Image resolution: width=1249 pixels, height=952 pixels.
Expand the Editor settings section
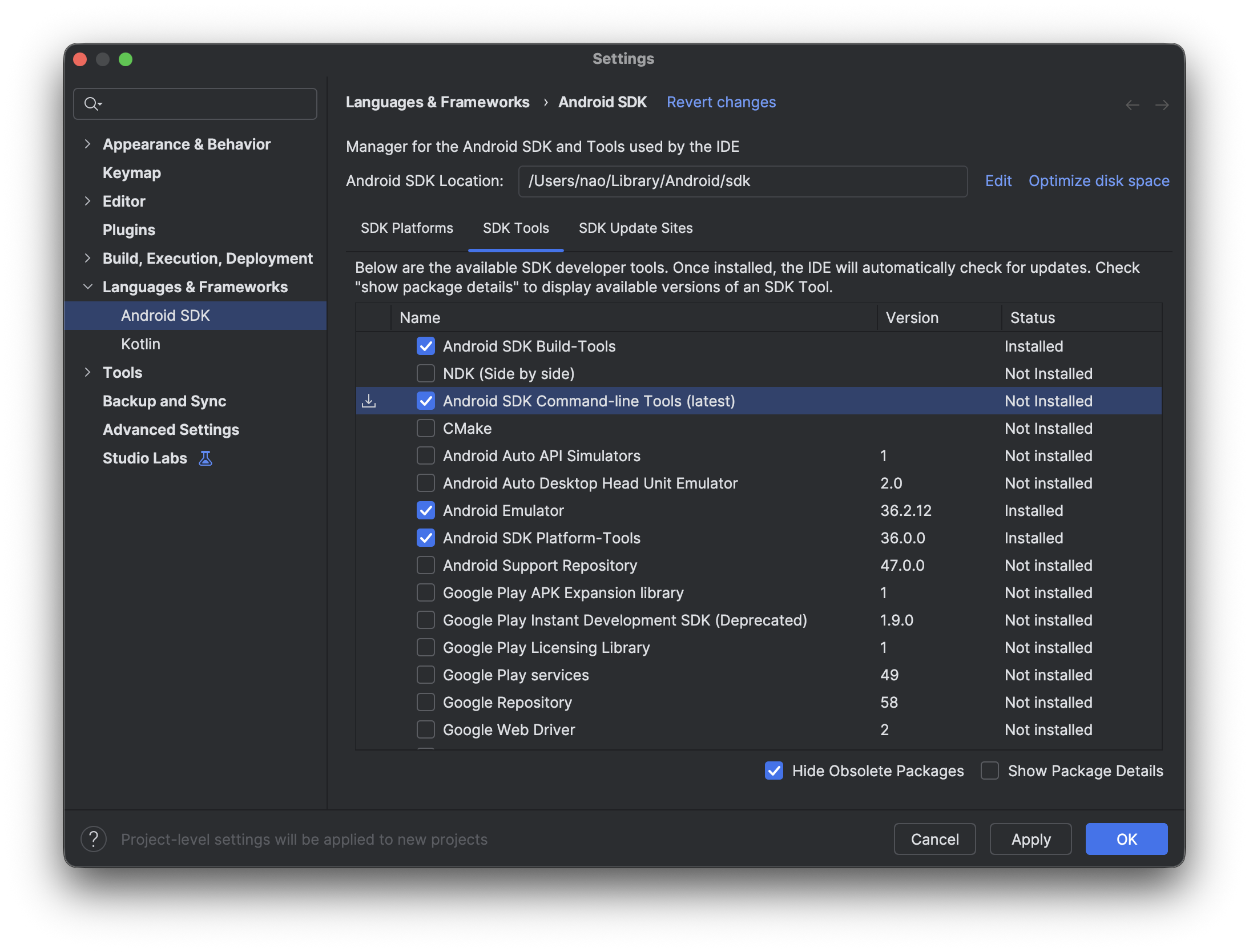click(x=88, y=201)
